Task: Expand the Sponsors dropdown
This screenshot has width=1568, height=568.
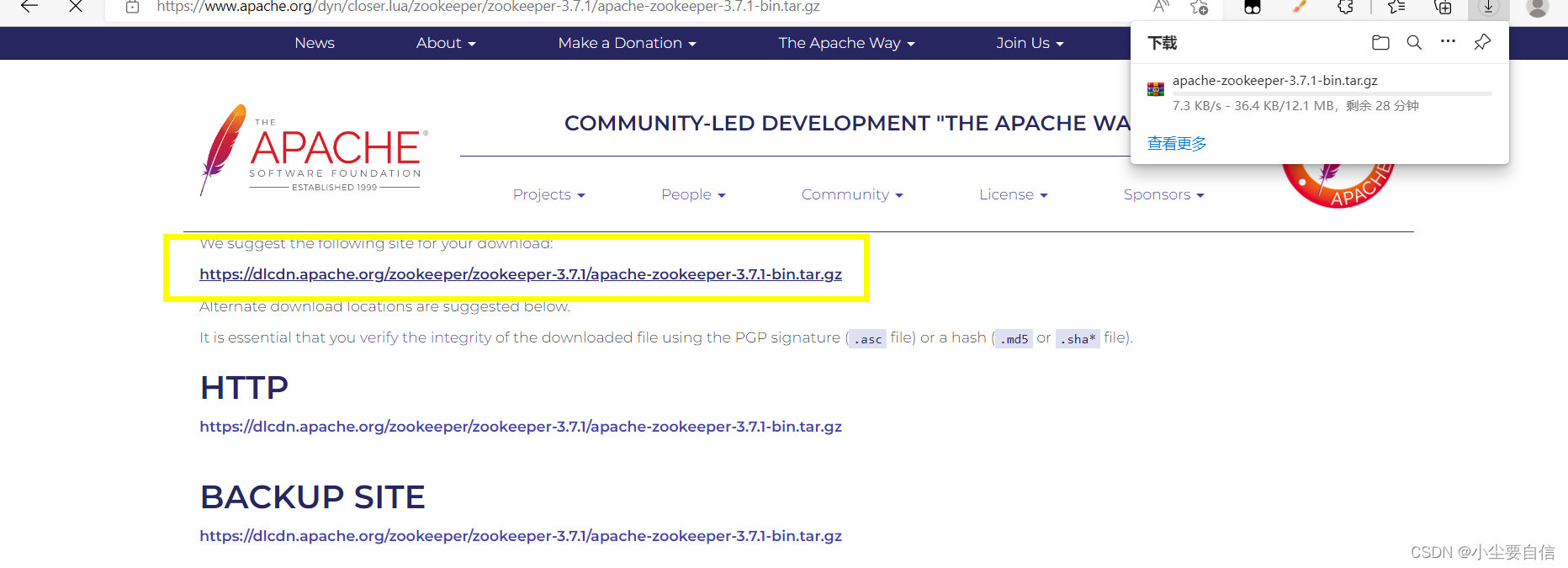Action: pos(1163,194)
